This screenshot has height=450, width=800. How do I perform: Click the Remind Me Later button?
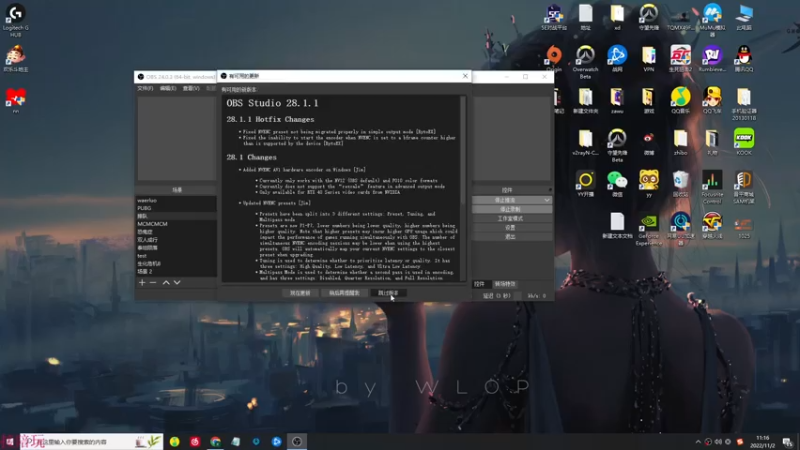click(344, 293)
